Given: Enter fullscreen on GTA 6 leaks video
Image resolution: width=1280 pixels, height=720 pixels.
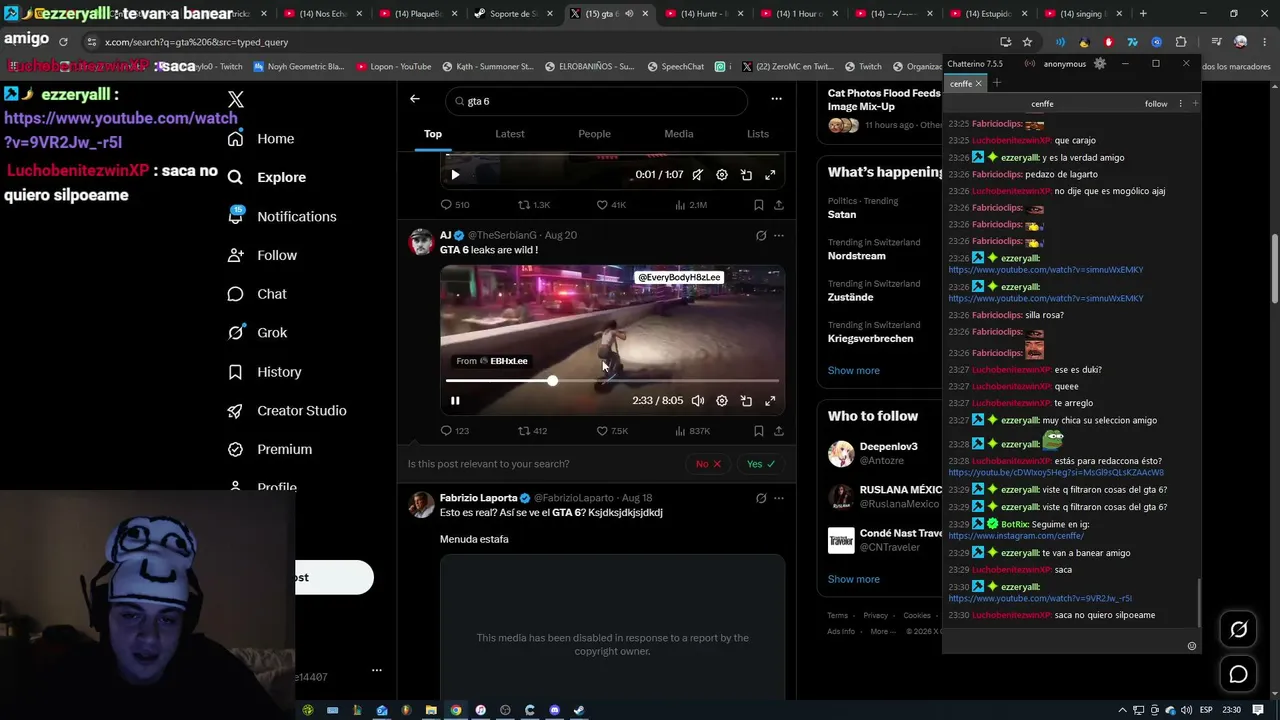Looking at the screenshot, I should (x=770, y=401).
